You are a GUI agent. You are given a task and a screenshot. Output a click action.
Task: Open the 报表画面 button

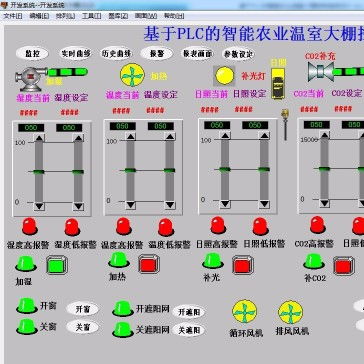click(x=197, y=53)
